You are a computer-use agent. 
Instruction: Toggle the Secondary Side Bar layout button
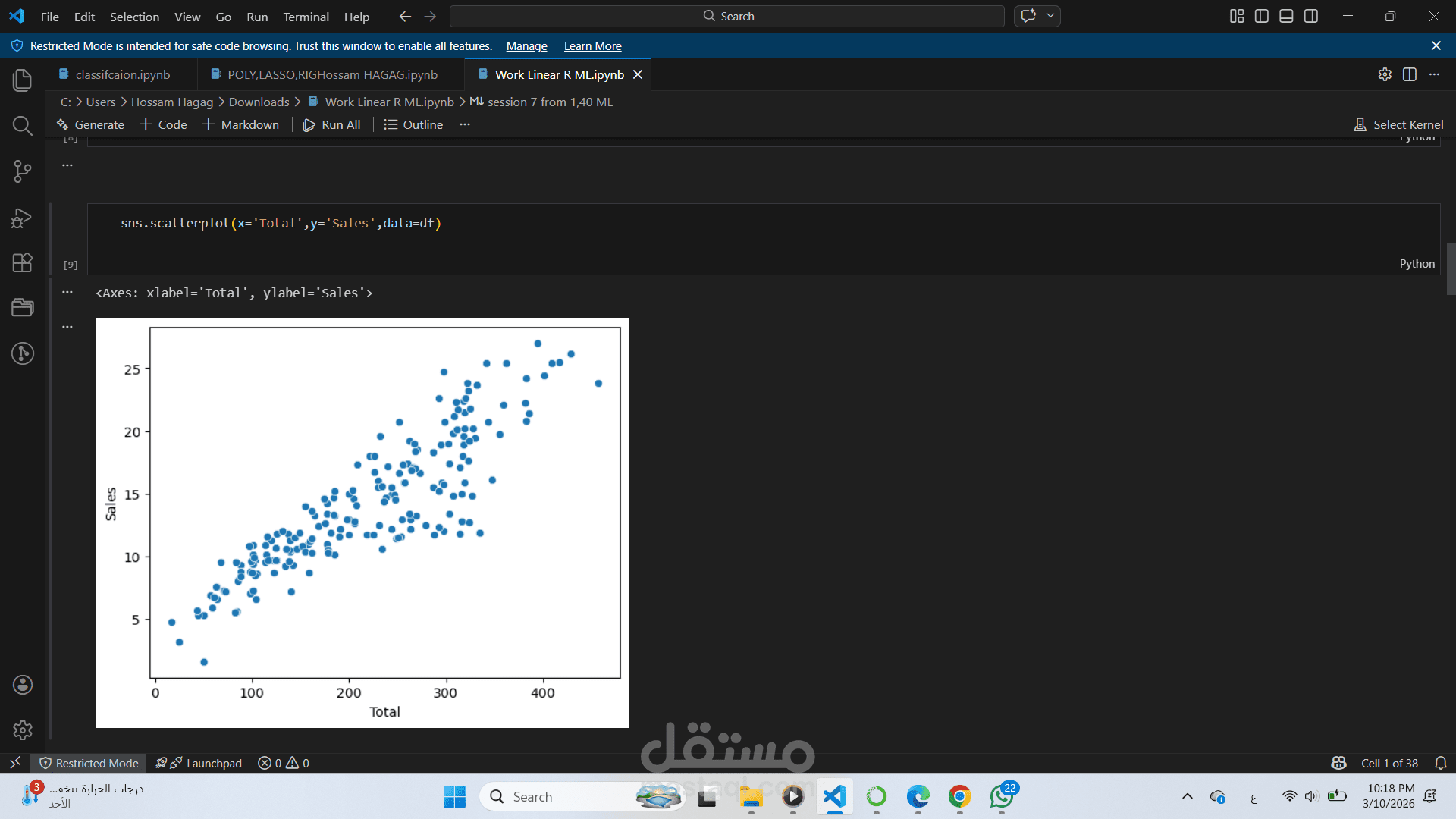point(1311,16)
